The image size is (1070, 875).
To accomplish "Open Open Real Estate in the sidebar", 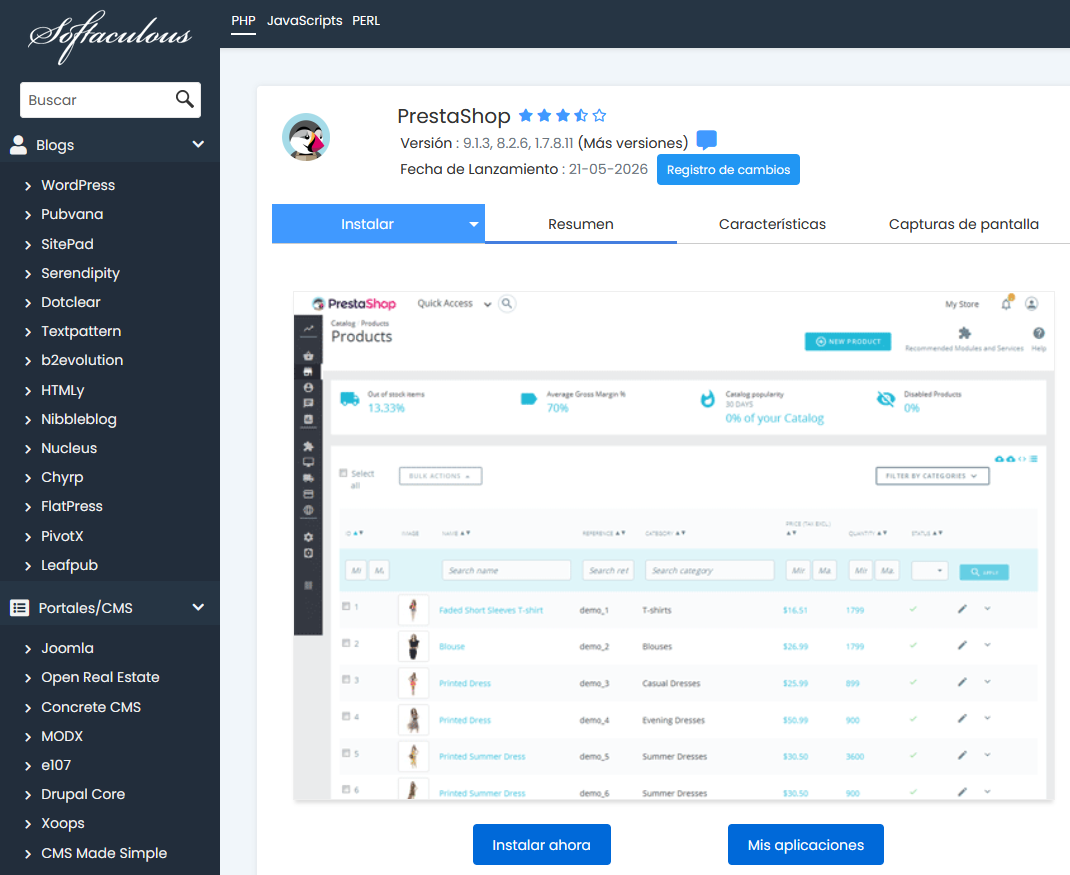I will (x=100, y=677).
